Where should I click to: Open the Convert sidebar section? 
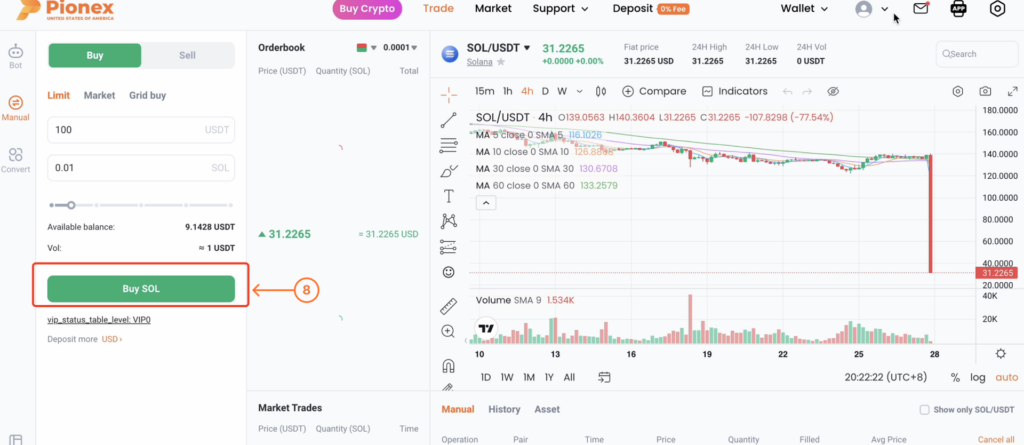pyautogui.click(x=16, y=160)
